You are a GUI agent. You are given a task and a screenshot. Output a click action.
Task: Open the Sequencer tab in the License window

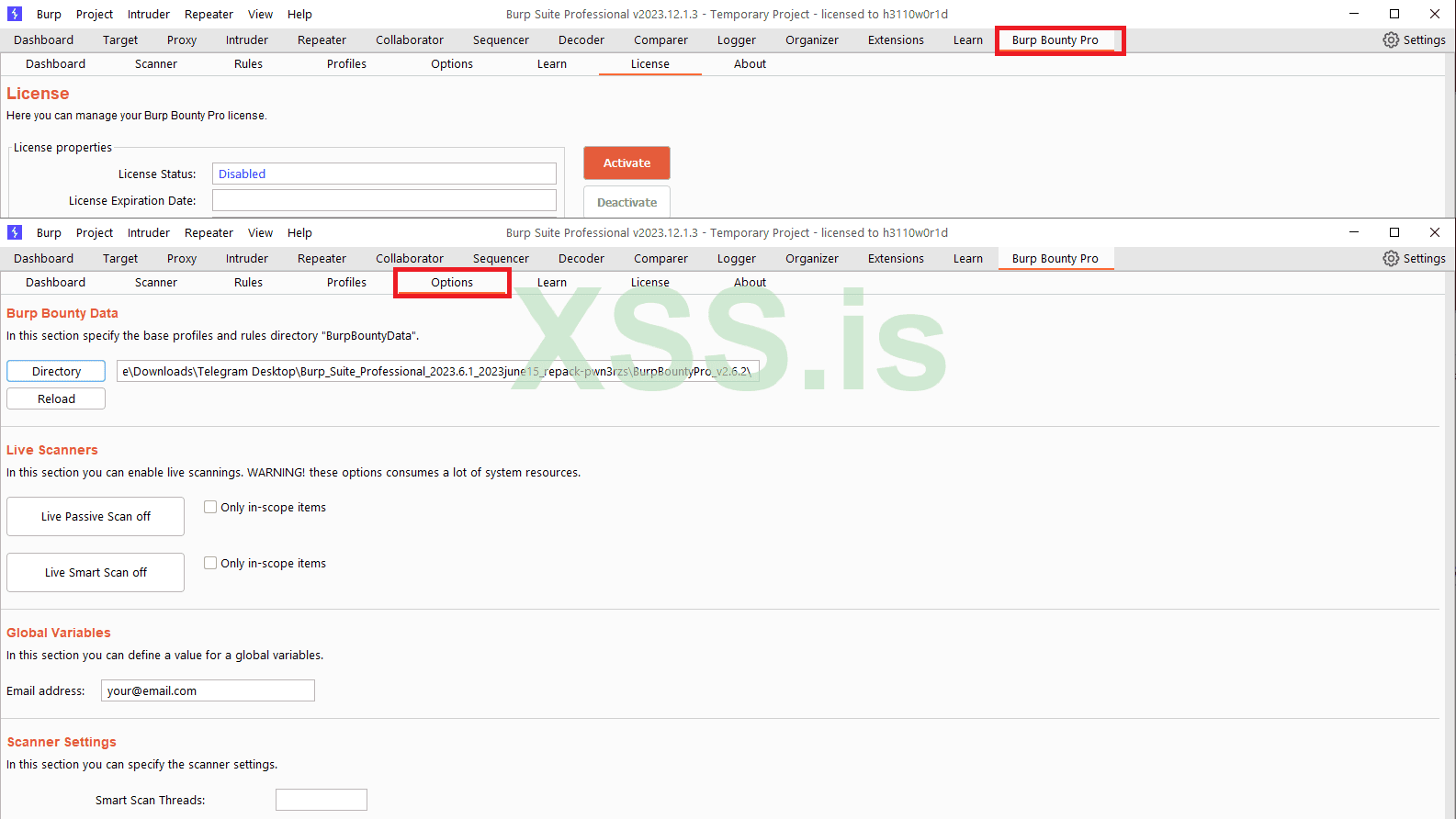(x=501, y=39)
